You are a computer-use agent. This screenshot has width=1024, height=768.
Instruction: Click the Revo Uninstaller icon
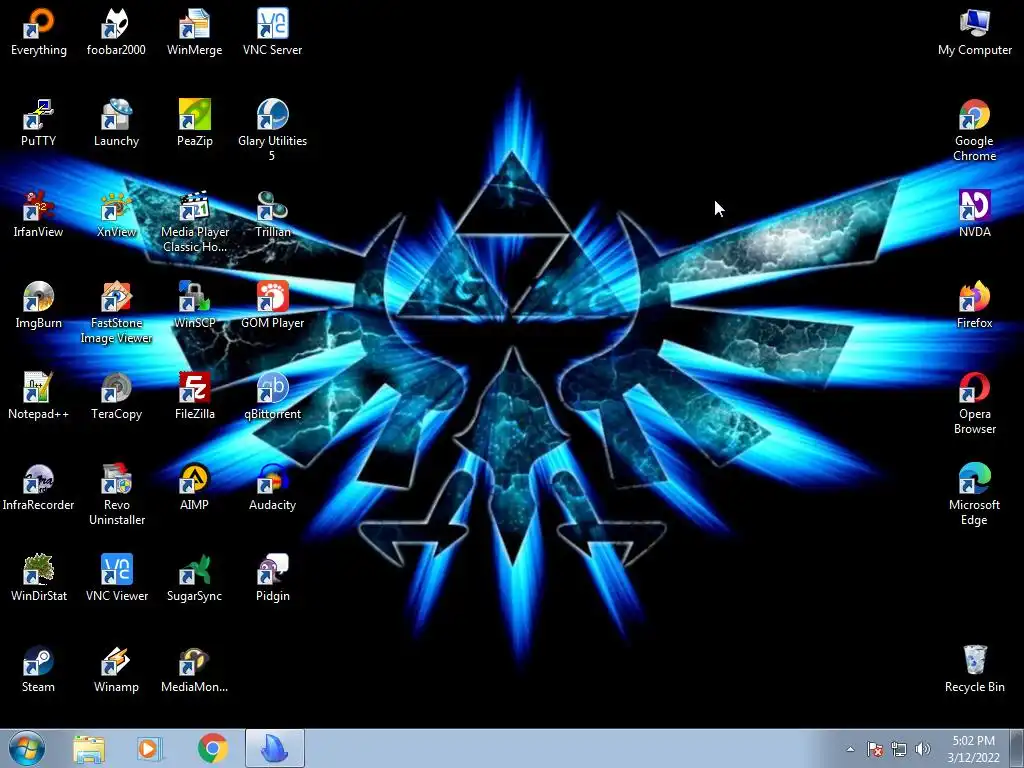click(x=116, y=494)
